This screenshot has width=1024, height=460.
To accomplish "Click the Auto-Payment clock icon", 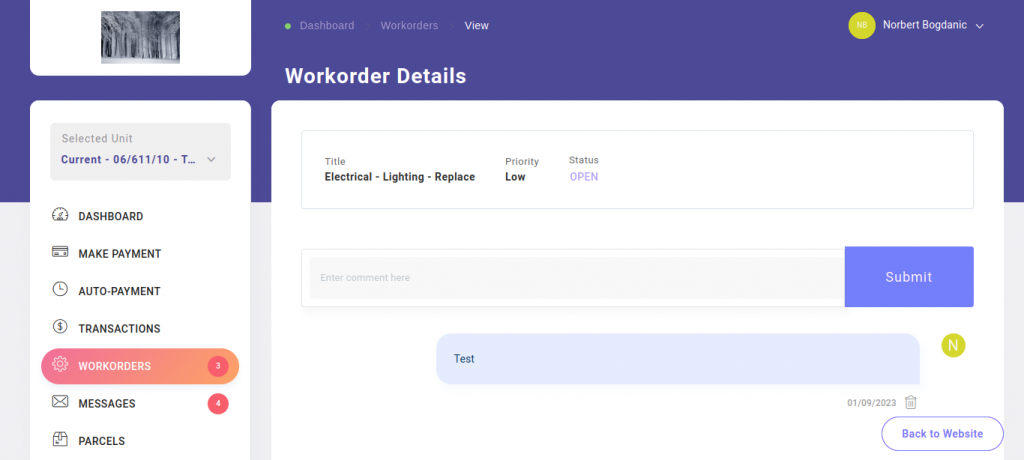I will (x=60, y=291).
